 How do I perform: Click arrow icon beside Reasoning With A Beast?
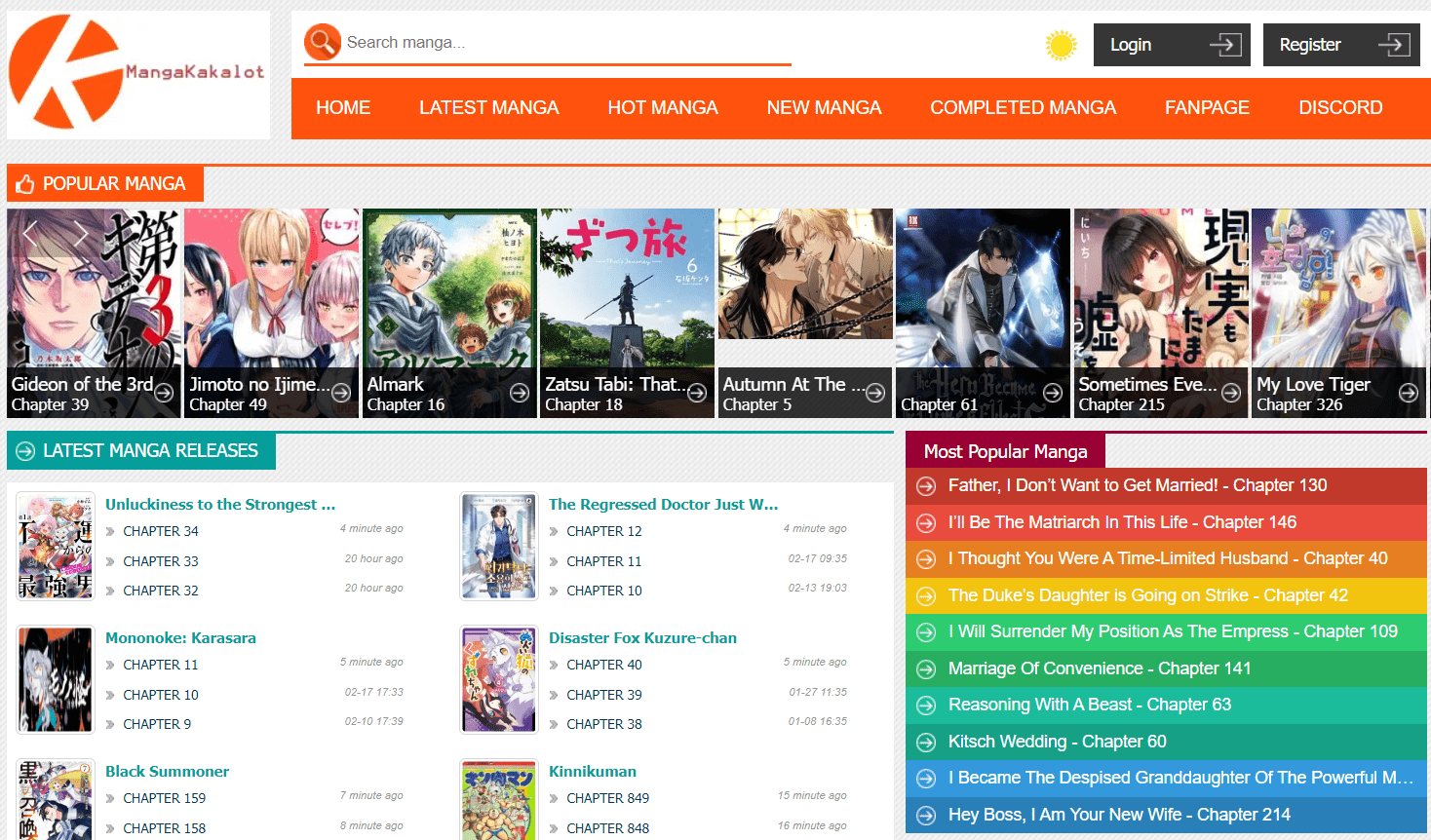pyautogui.click(x=926, y=706)
